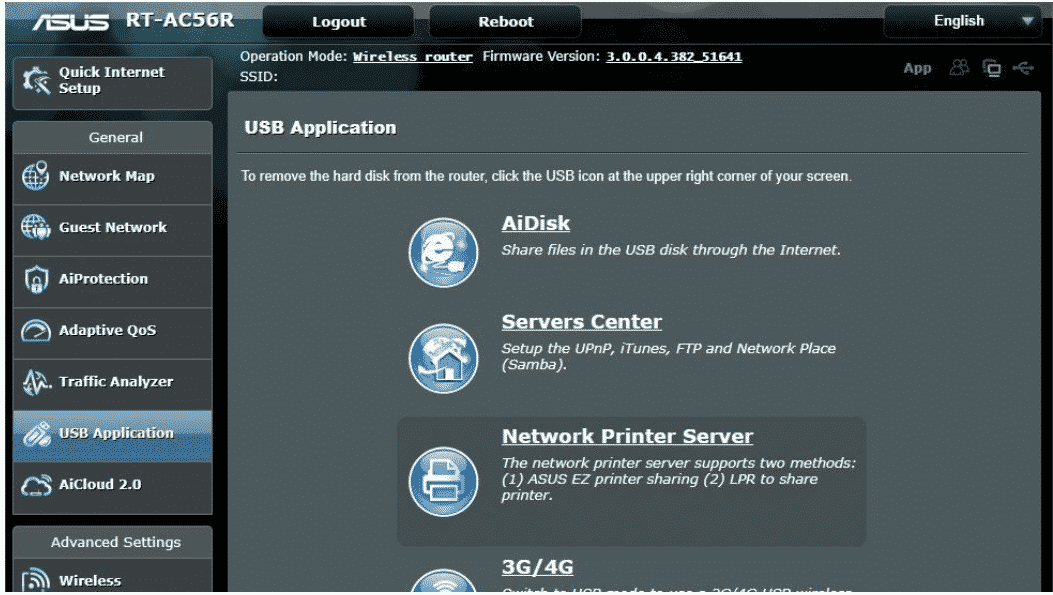This screenshot has width=1053, height=595.
Task: Click the USB Application sidebar icon
Action: (36, 434)
